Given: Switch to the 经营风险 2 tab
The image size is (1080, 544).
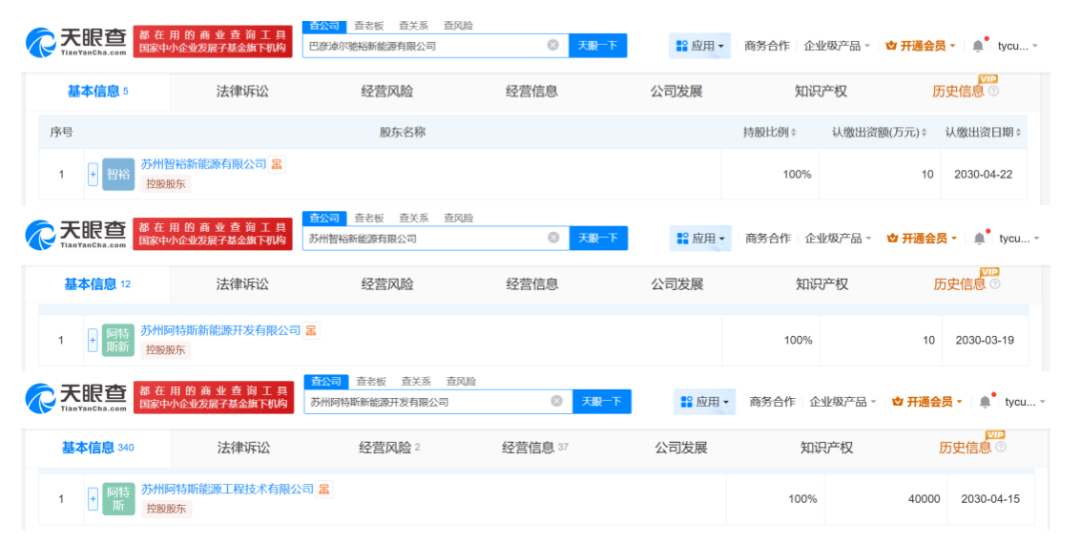Looking at the screenshot, I should [389, 448].
